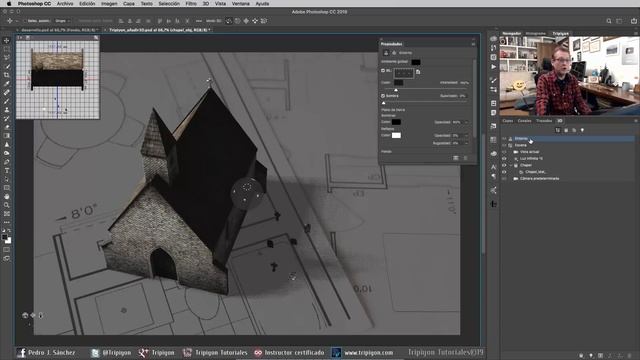
Task: Open the 3D panel flyout menu
Action: click(x=636, y=121)
